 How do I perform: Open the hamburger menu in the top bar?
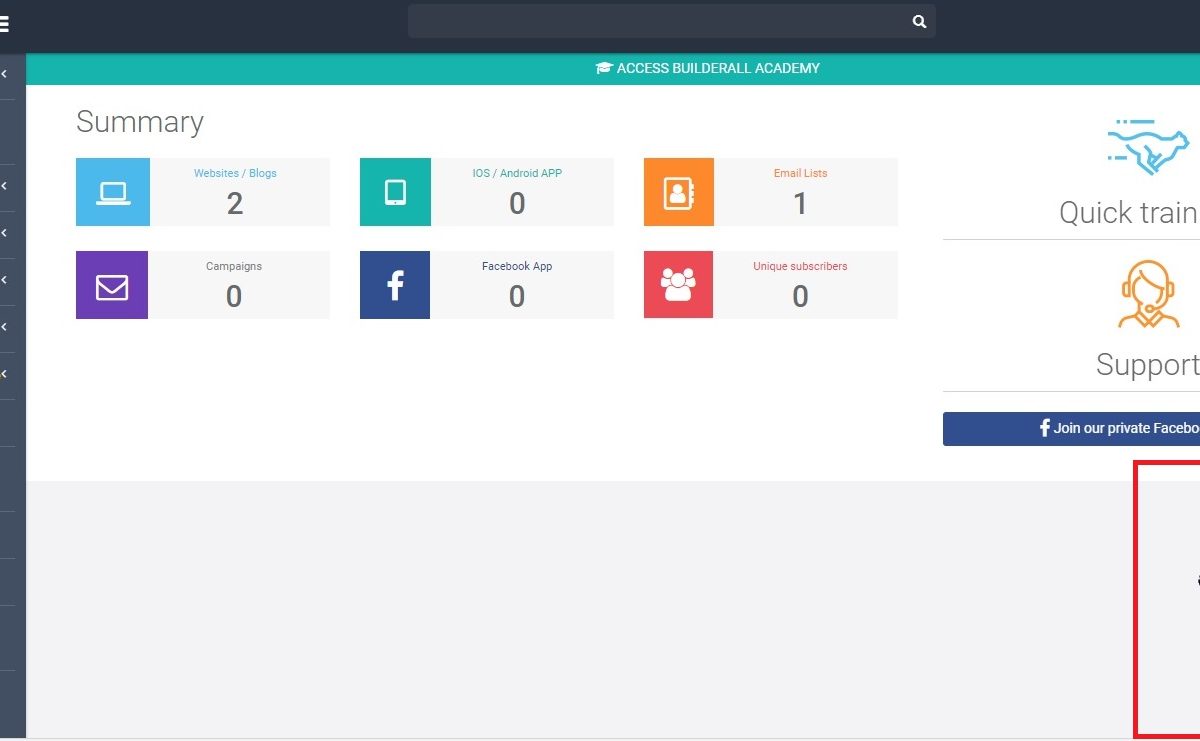pos(4,25)
